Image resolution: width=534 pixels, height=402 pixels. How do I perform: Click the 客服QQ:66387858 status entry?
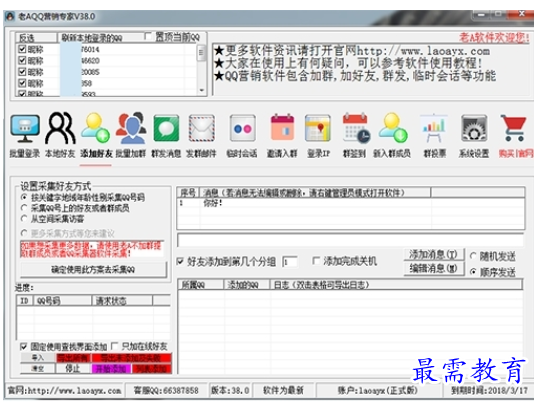166,390
